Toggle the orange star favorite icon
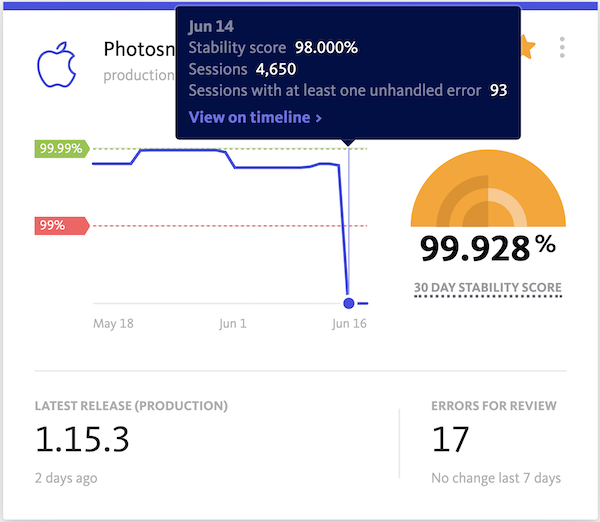The height and width of the screenshot is (522, 600). (x=528, y=47)
